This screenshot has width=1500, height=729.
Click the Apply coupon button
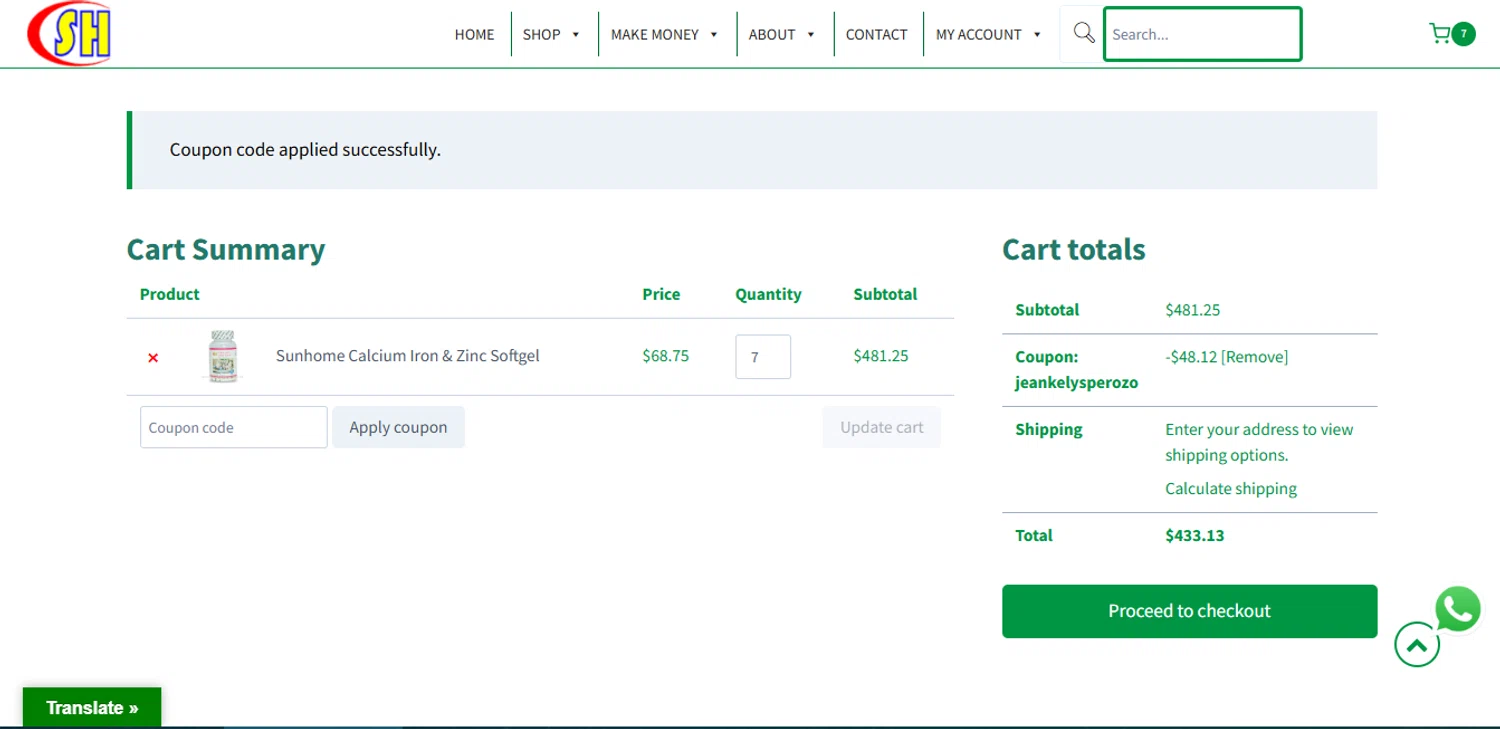(x=398, y=427)
